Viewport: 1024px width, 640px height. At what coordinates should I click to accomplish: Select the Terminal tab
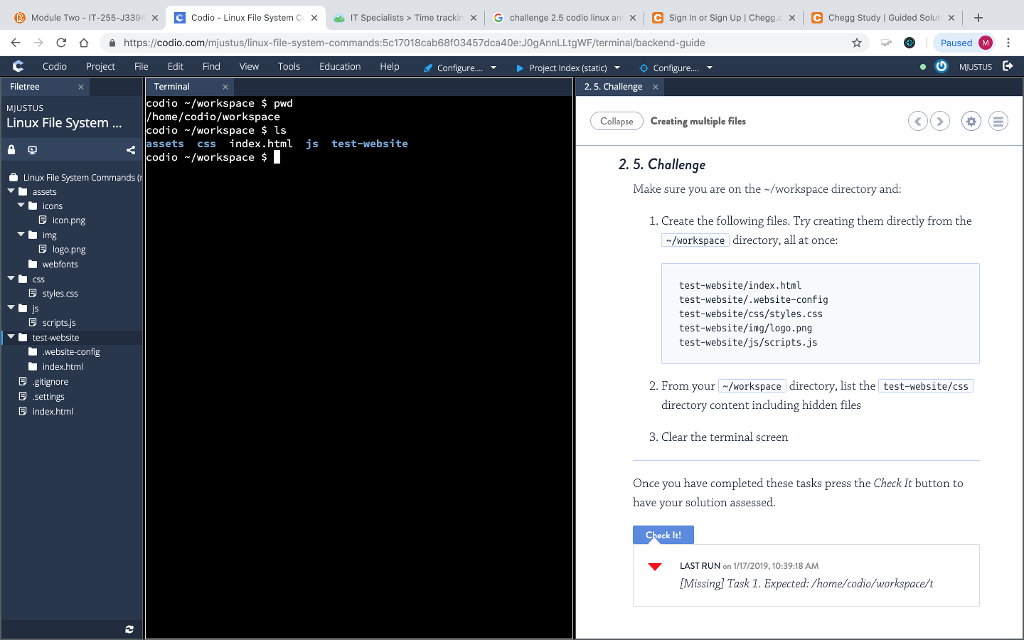point(172,86)
